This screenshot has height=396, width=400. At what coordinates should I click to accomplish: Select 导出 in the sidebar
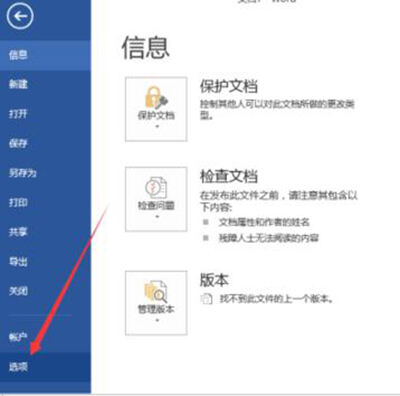(x=45, y=262)
